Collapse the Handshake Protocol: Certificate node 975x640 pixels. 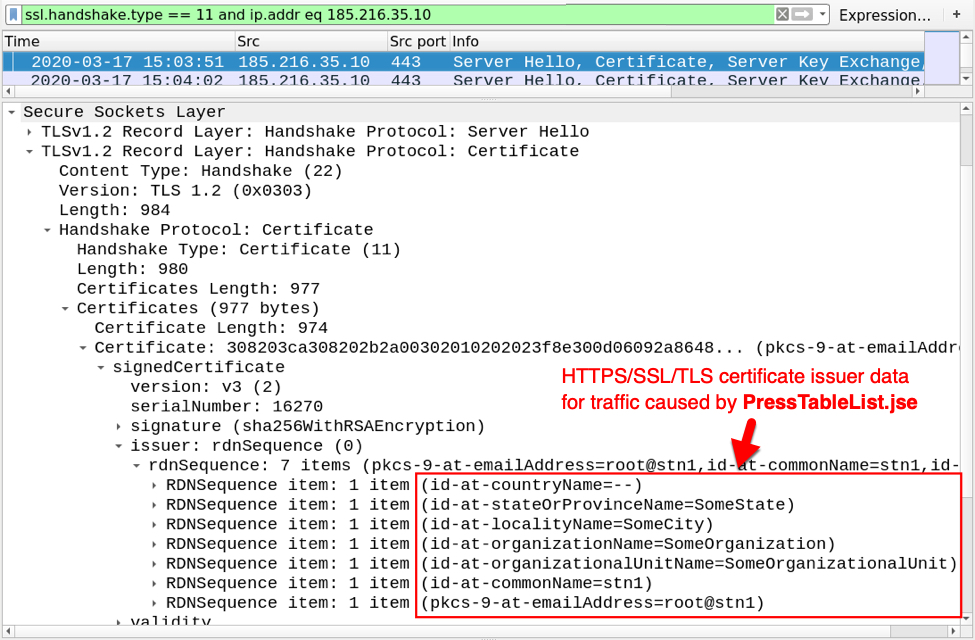tap(47, 230)
